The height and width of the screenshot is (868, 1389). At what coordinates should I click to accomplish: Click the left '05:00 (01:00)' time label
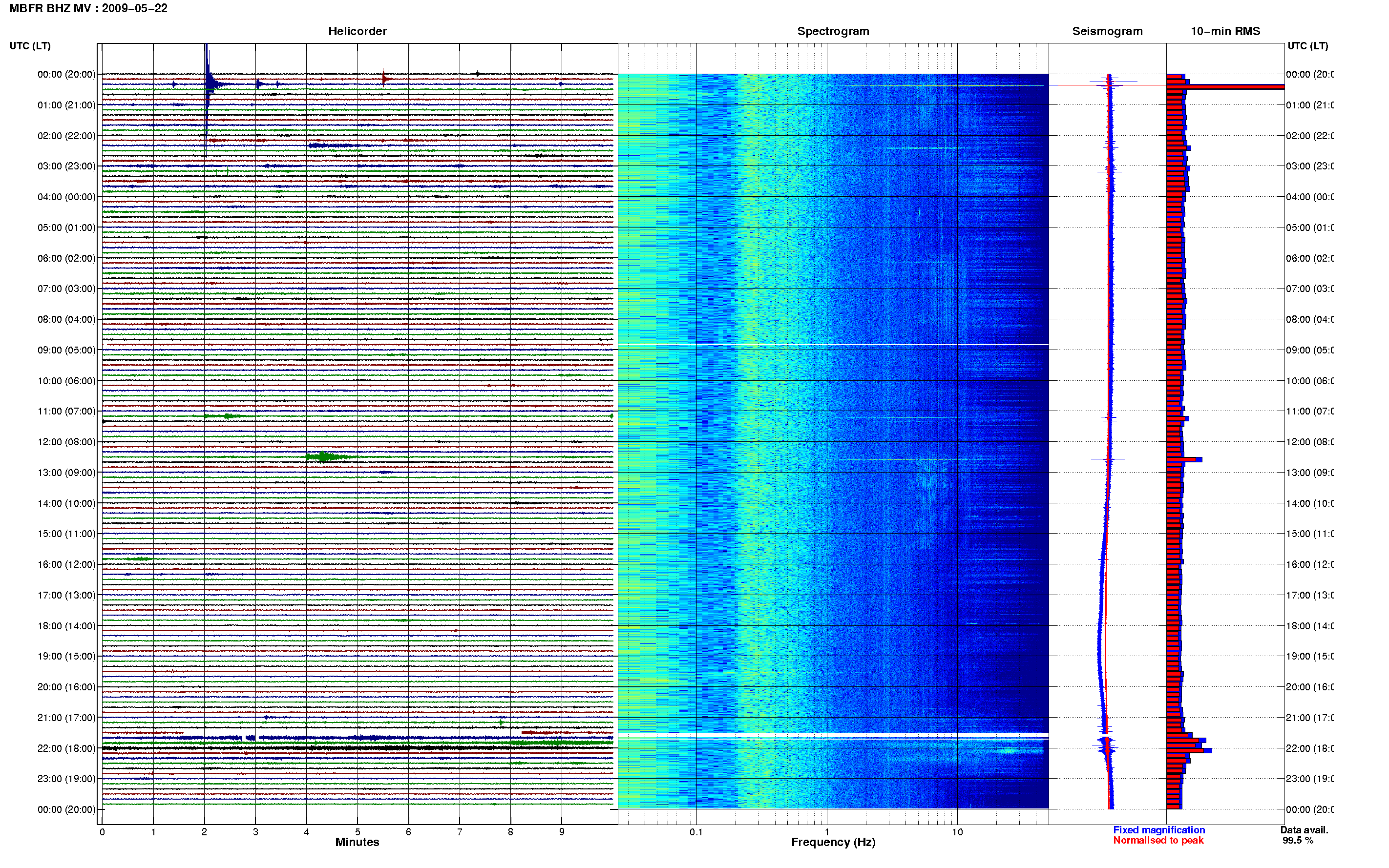pos(66,227)
